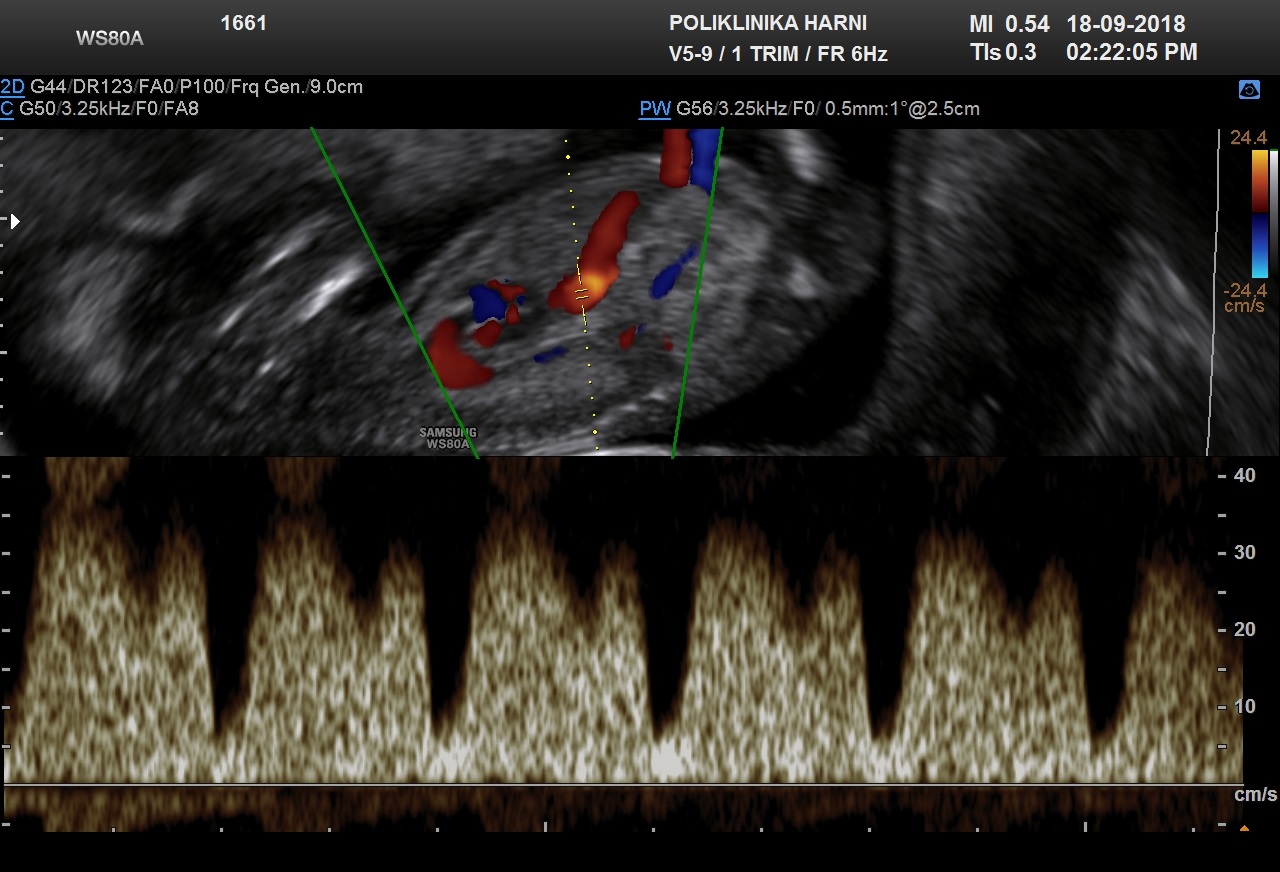Click the Doppler sample gate on the cursor line
The height and width of the screenshot is (872, 1280).
[x=581, y=295]
